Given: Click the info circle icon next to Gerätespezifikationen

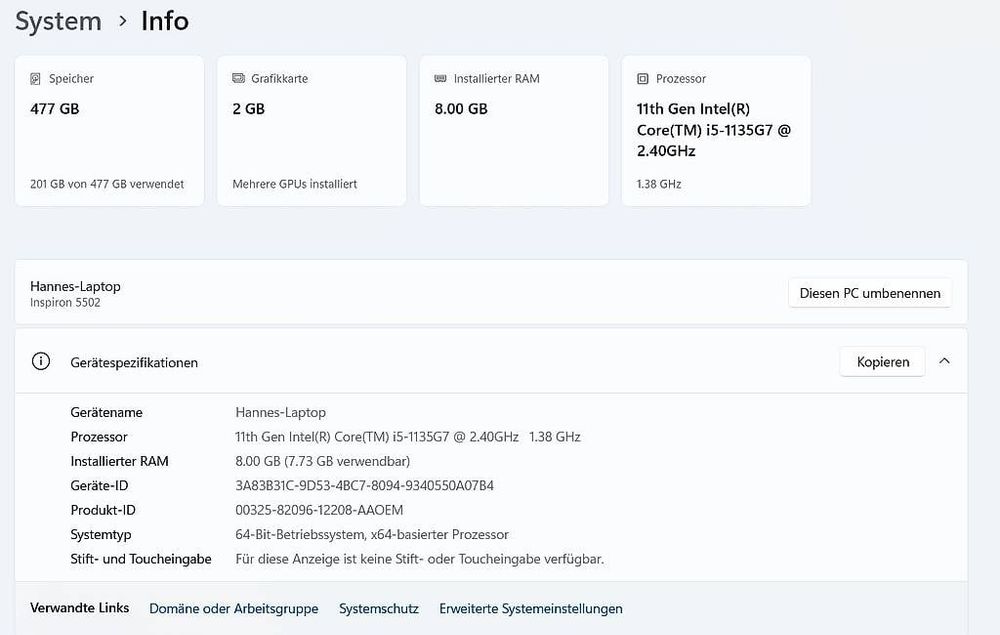Looking at the screenshot, I should coord(41,361).
